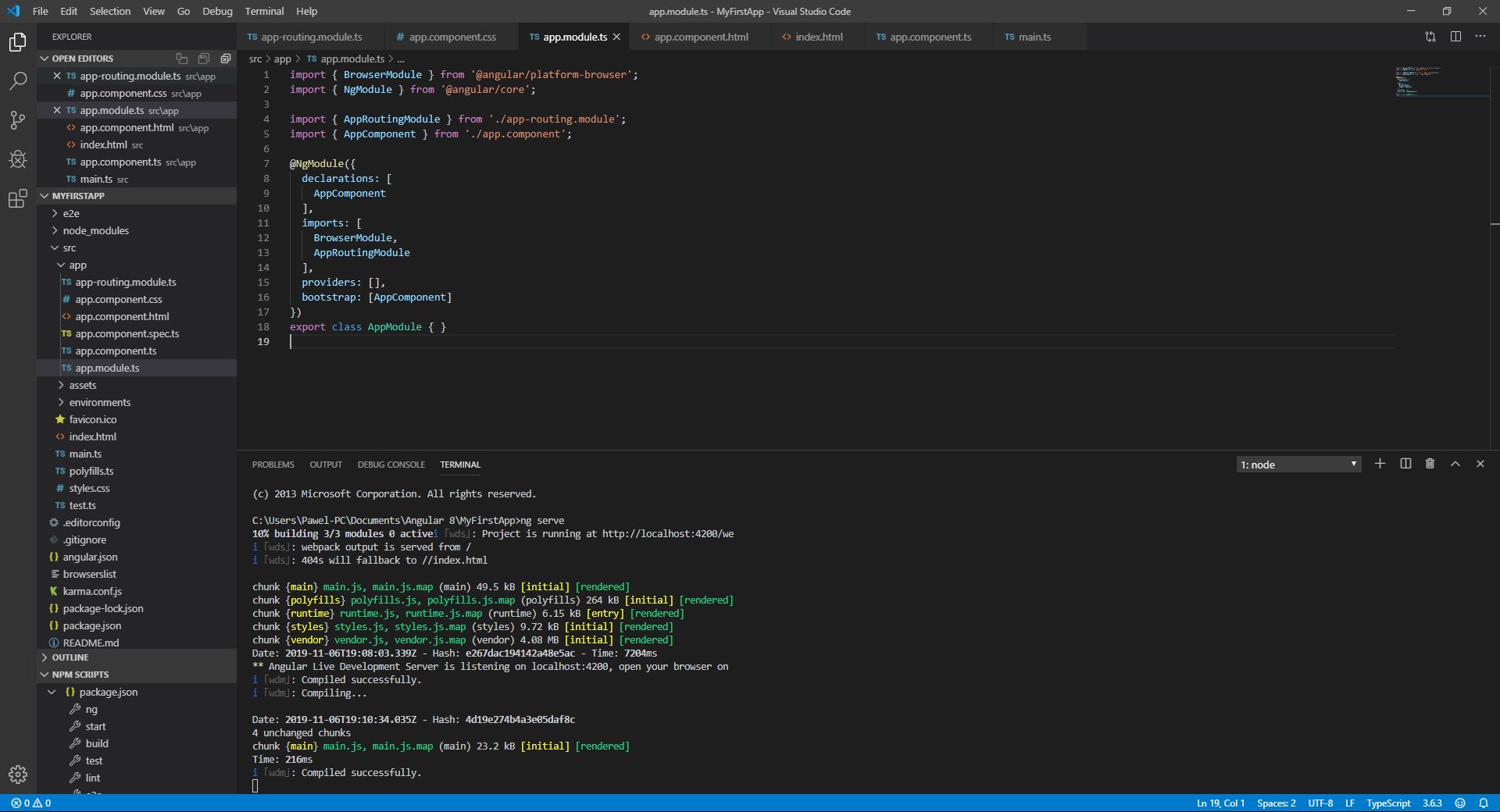Collapse the src folder
The image size is (1500, 812).
(x=70, y=248)
